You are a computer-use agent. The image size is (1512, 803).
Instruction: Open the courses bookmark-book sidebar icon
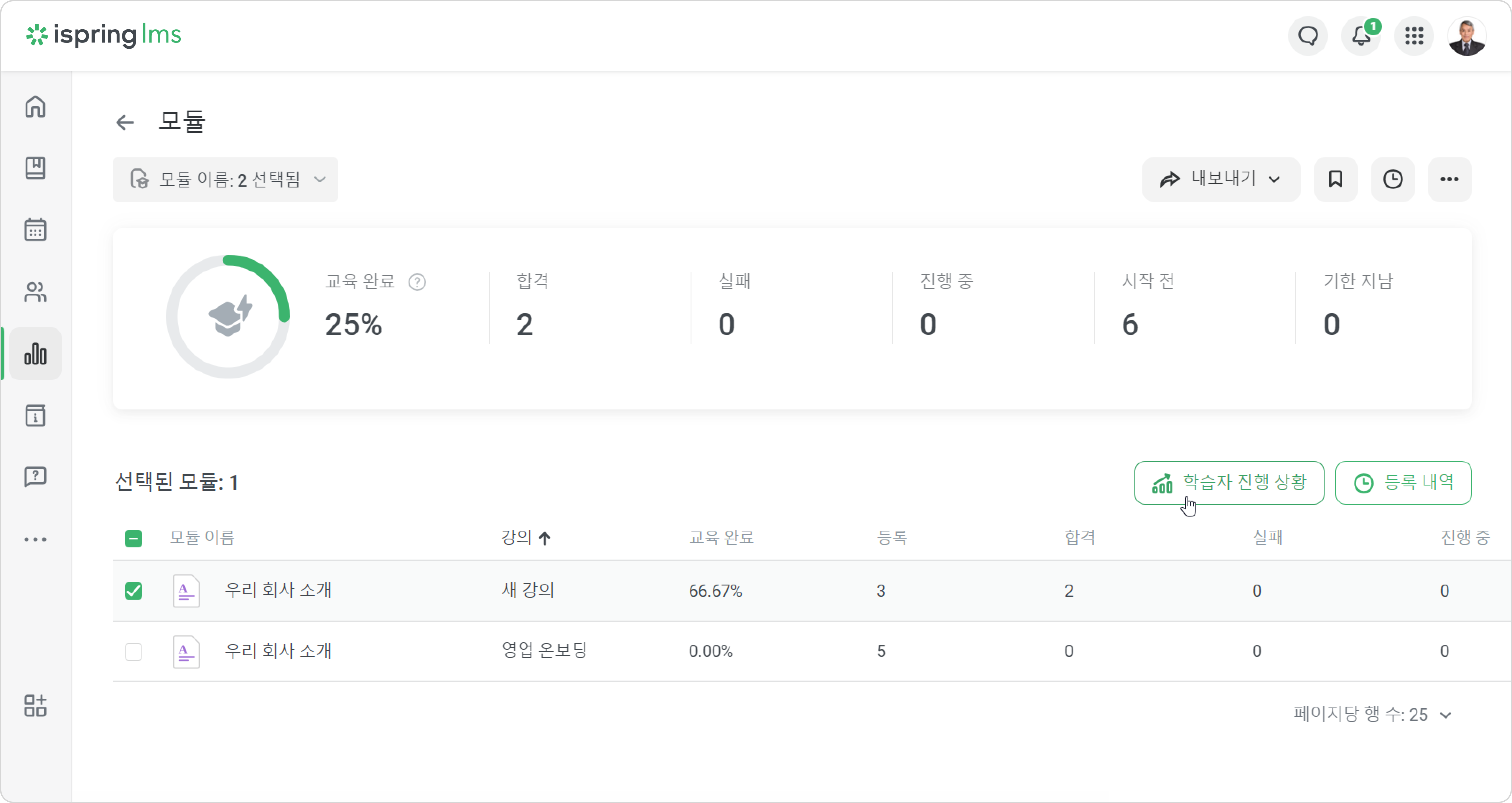point(35,168)
